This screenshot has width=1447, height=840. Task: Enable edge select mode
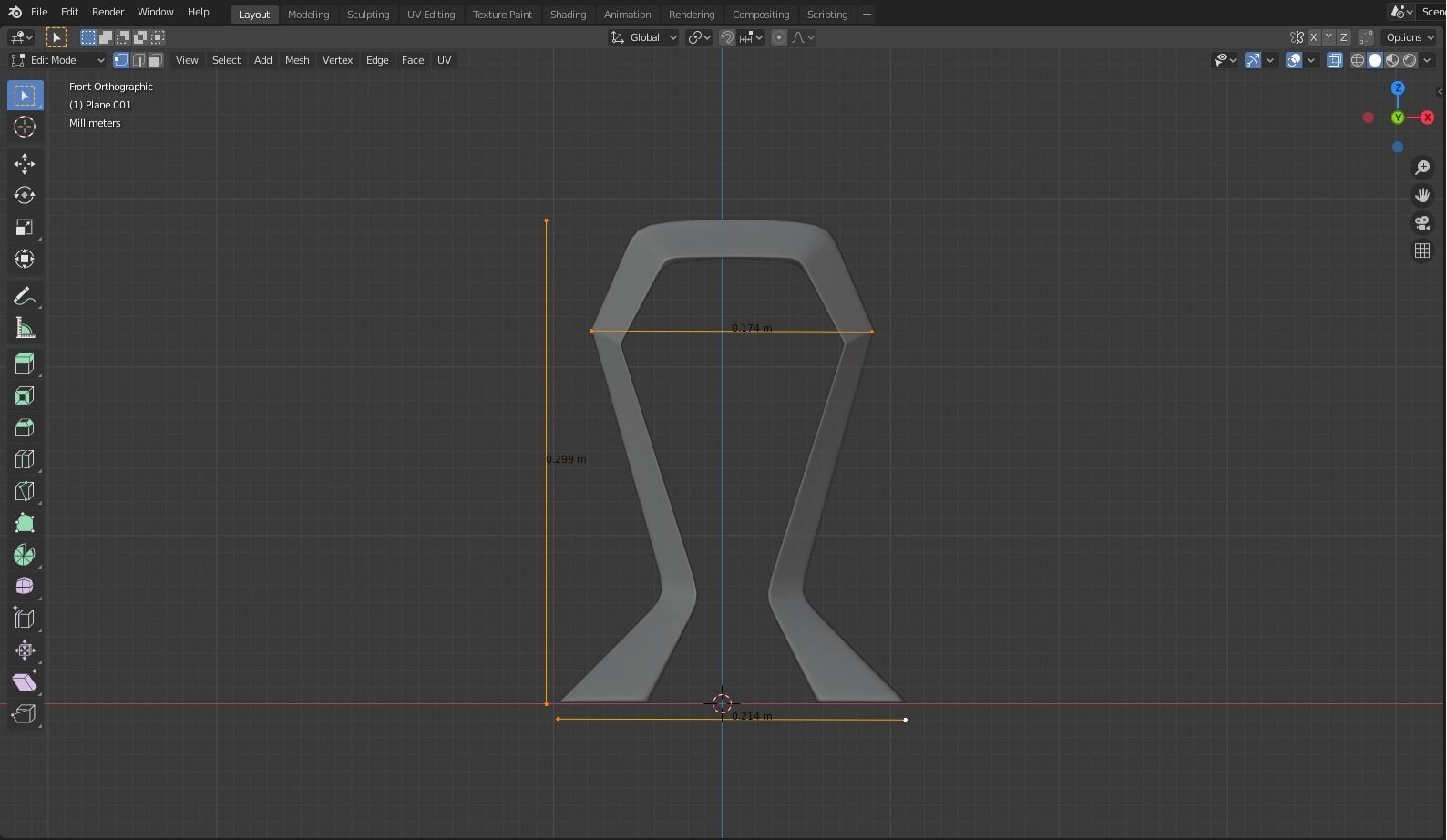click(x=139, y=60)
